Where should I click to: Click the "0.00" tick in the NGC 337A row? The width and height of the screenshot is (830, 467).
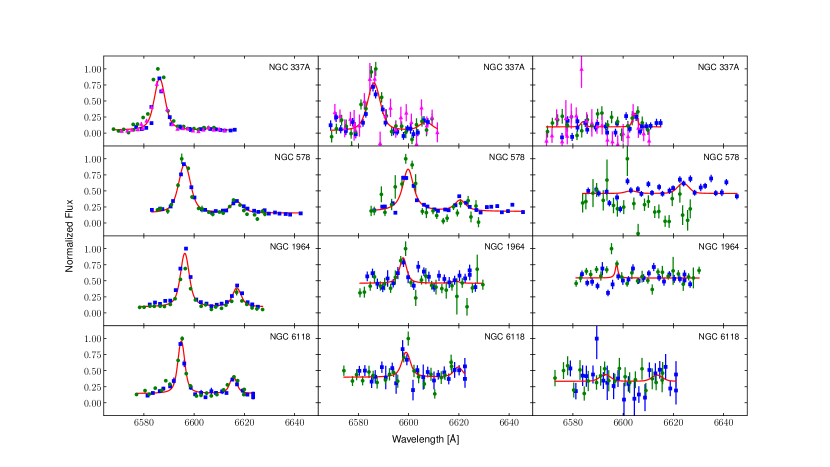(93, 133)
